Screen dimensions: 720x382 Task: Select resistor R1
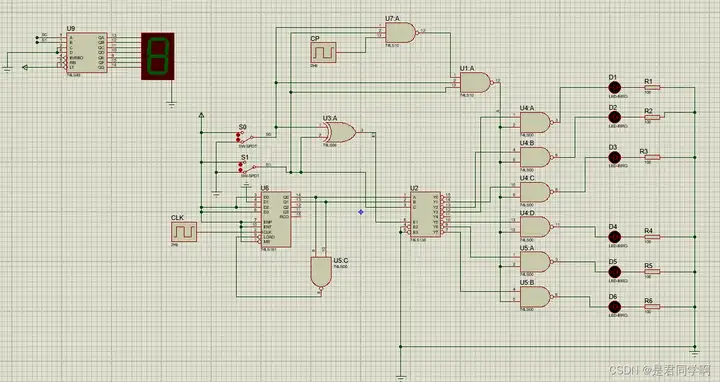652,87
